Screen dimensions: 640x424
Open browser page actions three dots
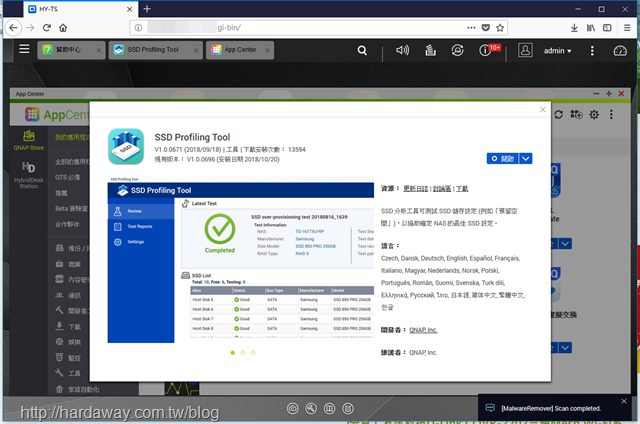(471, 28)
